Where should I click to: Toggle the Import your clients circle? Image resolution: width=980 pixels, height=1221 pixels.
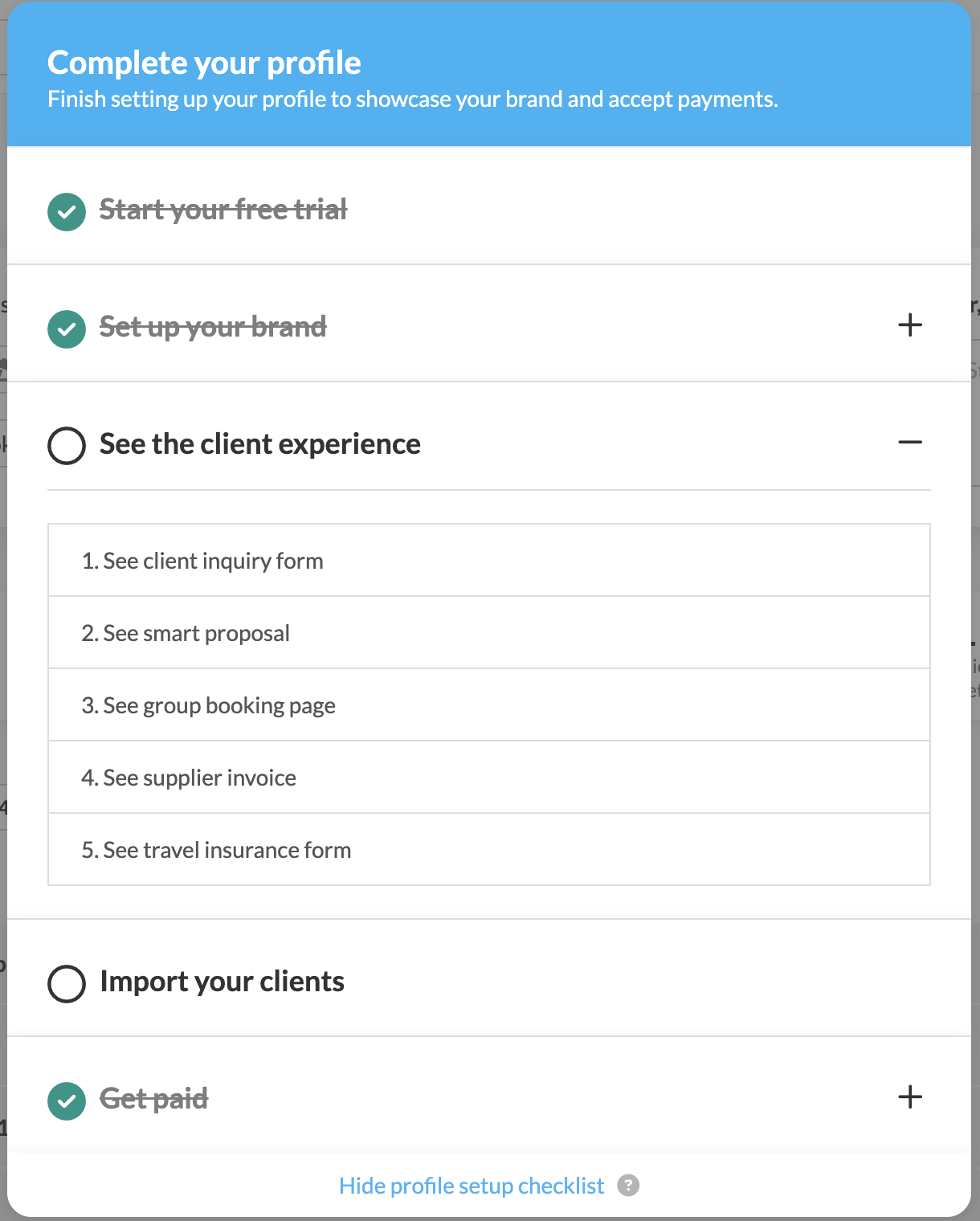point(67,984)
